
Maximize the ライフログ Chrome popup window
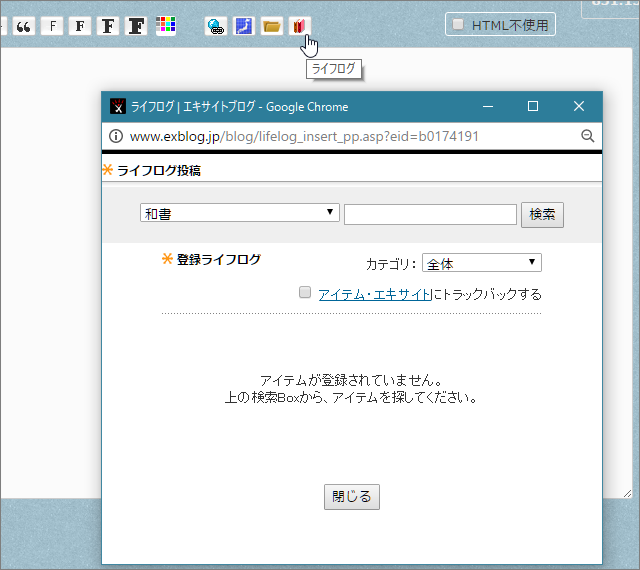click(533, 106)
